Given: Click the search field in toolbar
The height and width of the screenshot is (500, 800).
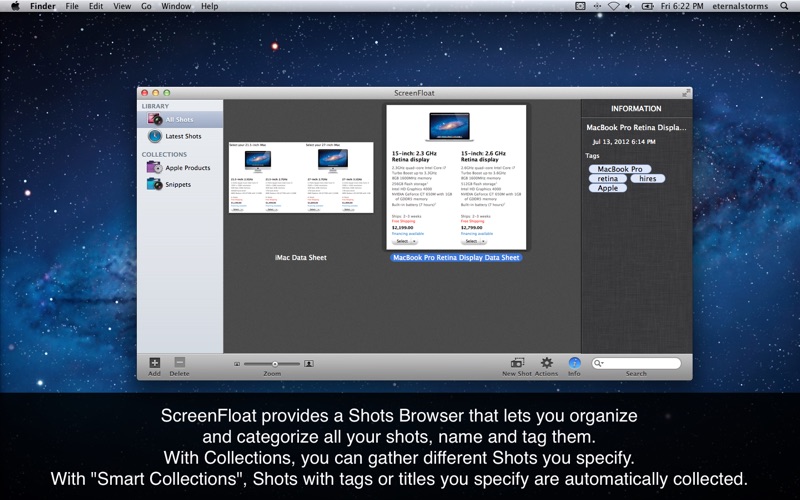Looking at the screenshot, I should point(642,363).
